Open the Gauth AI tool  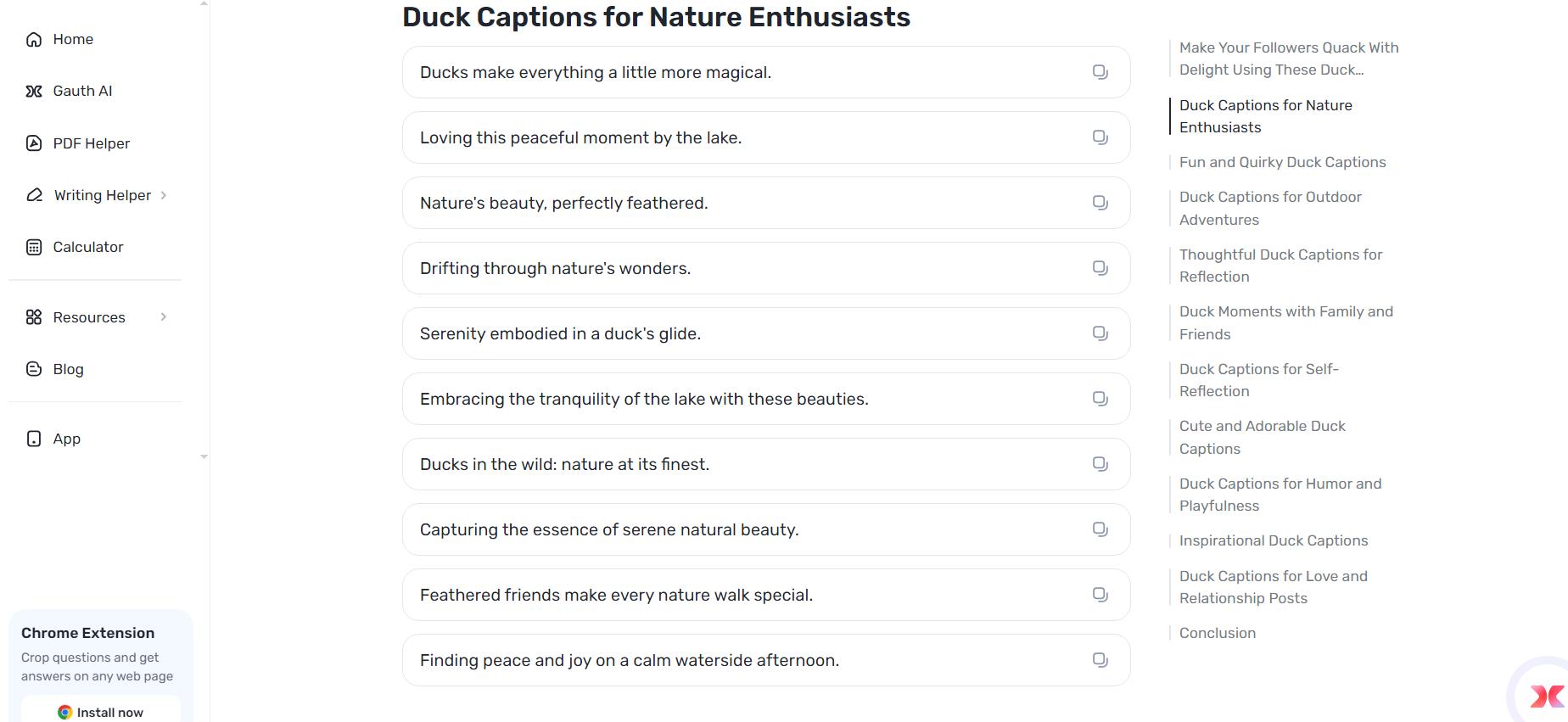click(82, 91)
